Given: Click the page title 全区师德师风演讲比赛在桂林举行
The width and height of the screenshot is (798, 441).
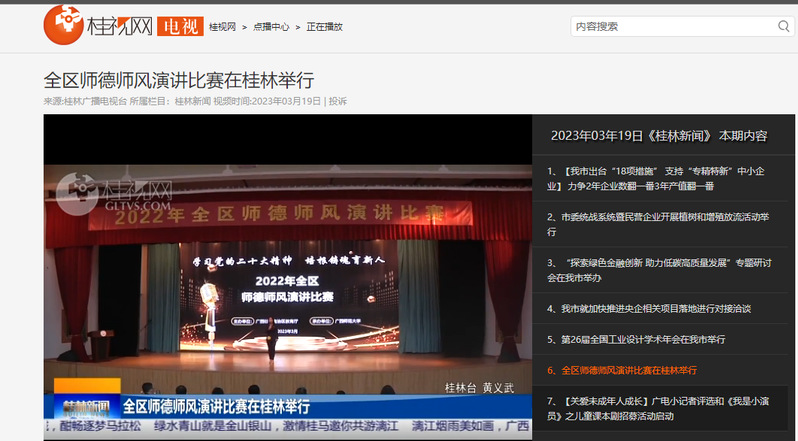Looking at the screenshot, I should [x=185, y=80].
